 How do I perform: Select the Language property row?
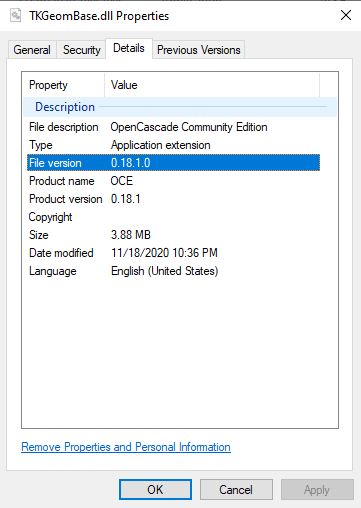click(x=173, y=271)
